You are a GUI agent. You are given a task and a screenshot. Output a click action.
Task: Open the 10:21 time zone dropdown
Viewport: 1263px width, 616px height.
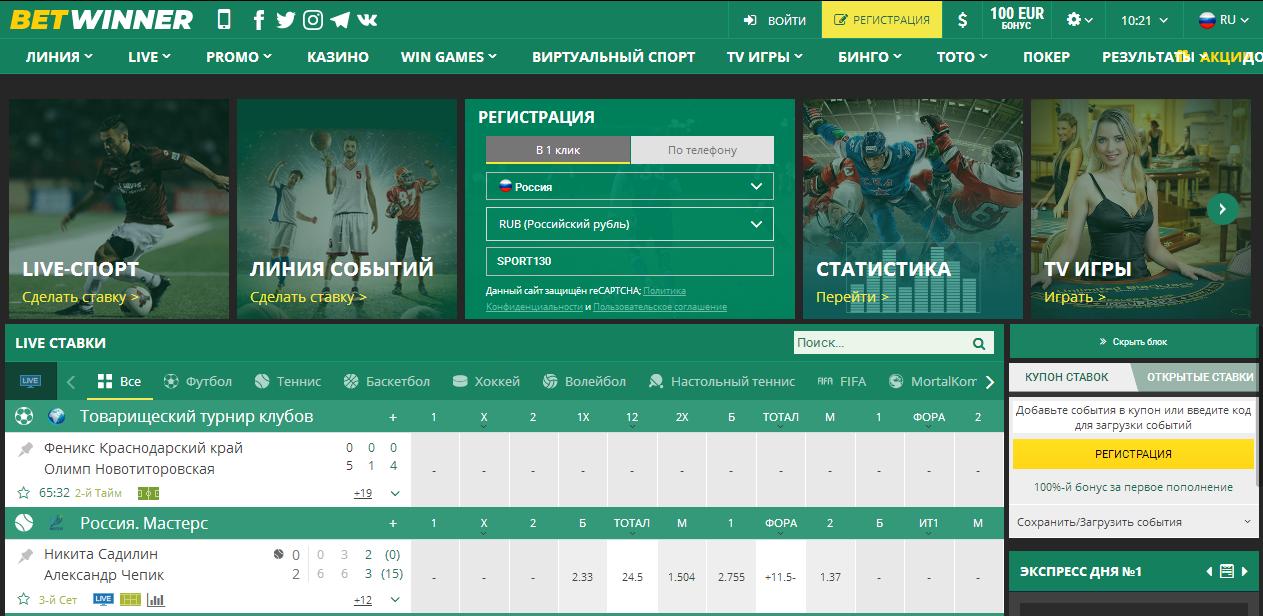[1144, 20]
